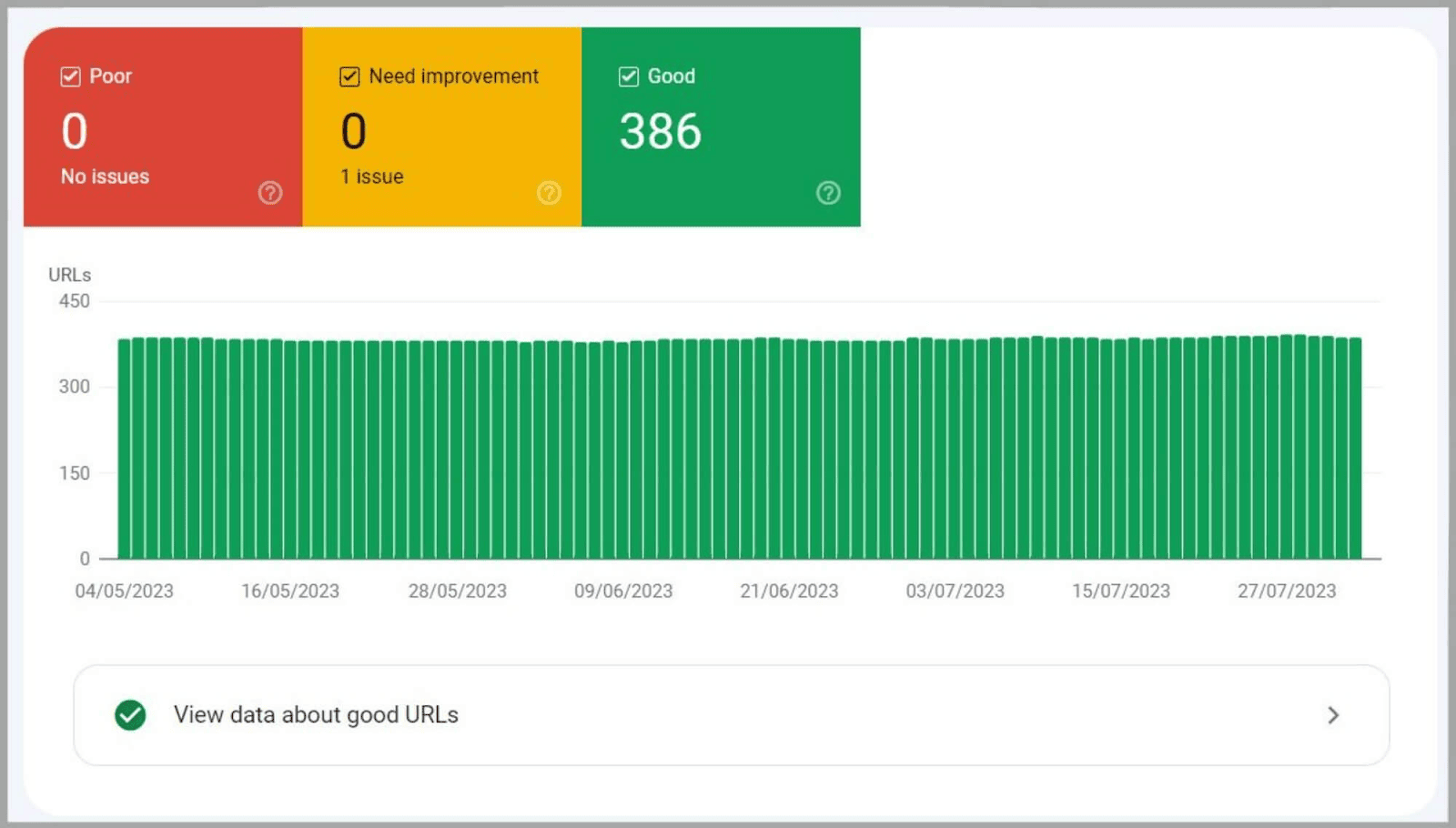Click the green bar above 04/05/2023
The height and width of the screenshot is (828, 1456).
click(125, 446)
